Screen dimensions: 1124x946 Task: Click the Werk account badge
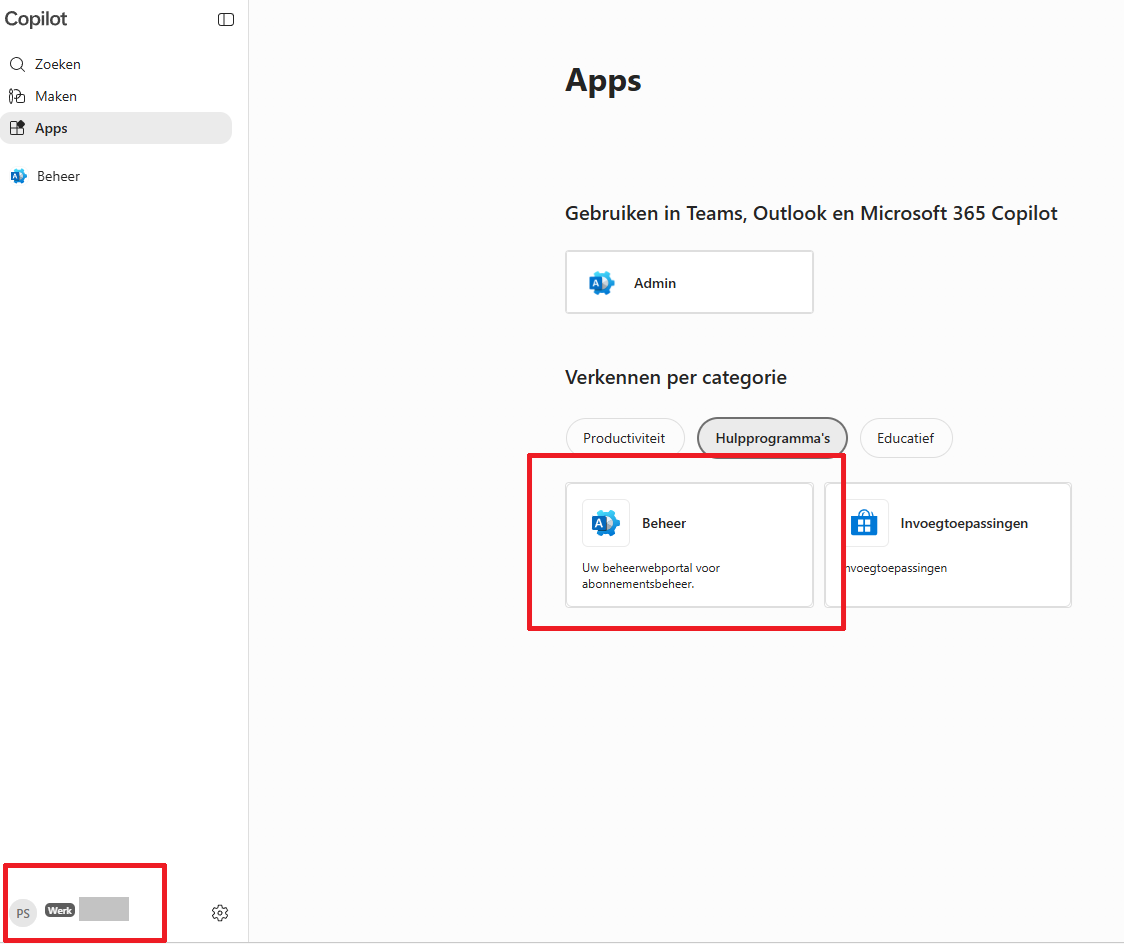click(59, 910)
